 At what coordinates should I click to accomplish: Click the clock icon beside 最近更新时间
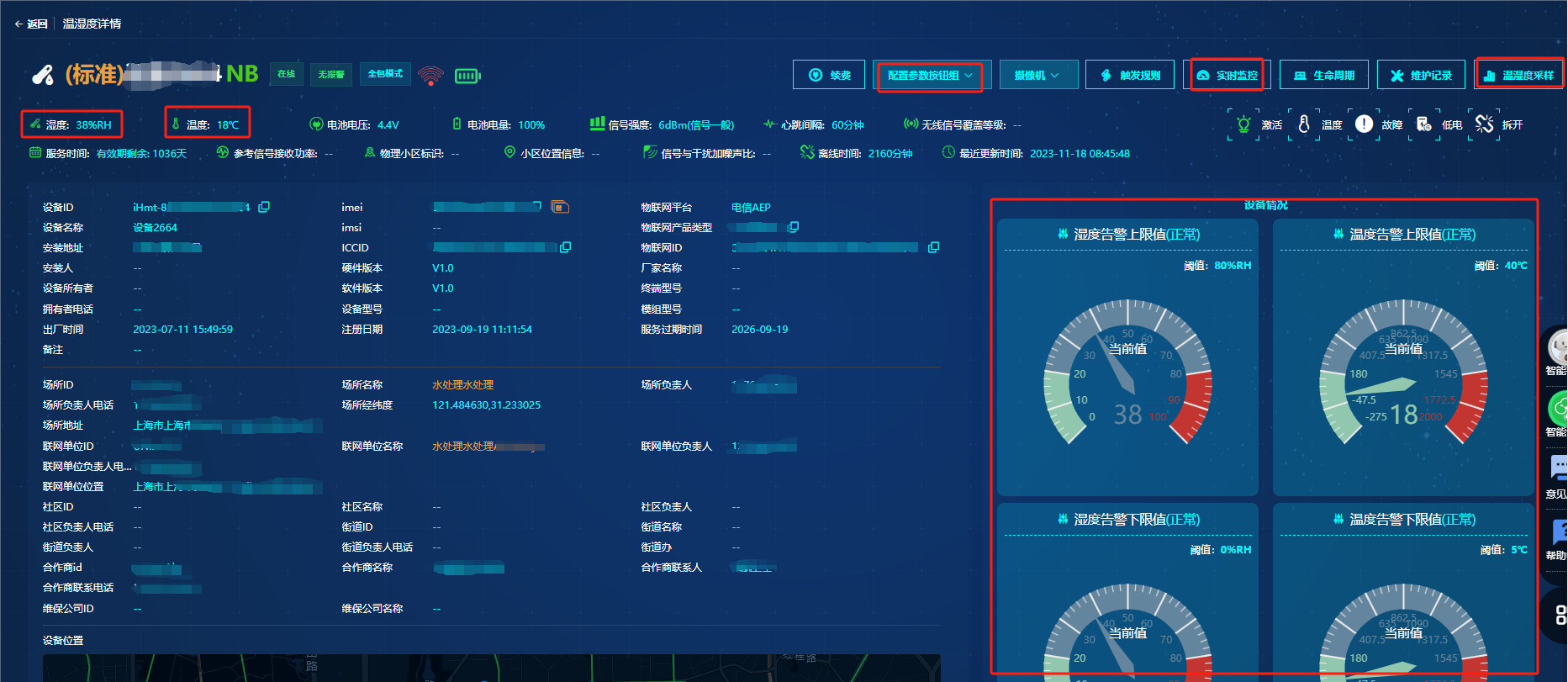click(x=948, y=152)
